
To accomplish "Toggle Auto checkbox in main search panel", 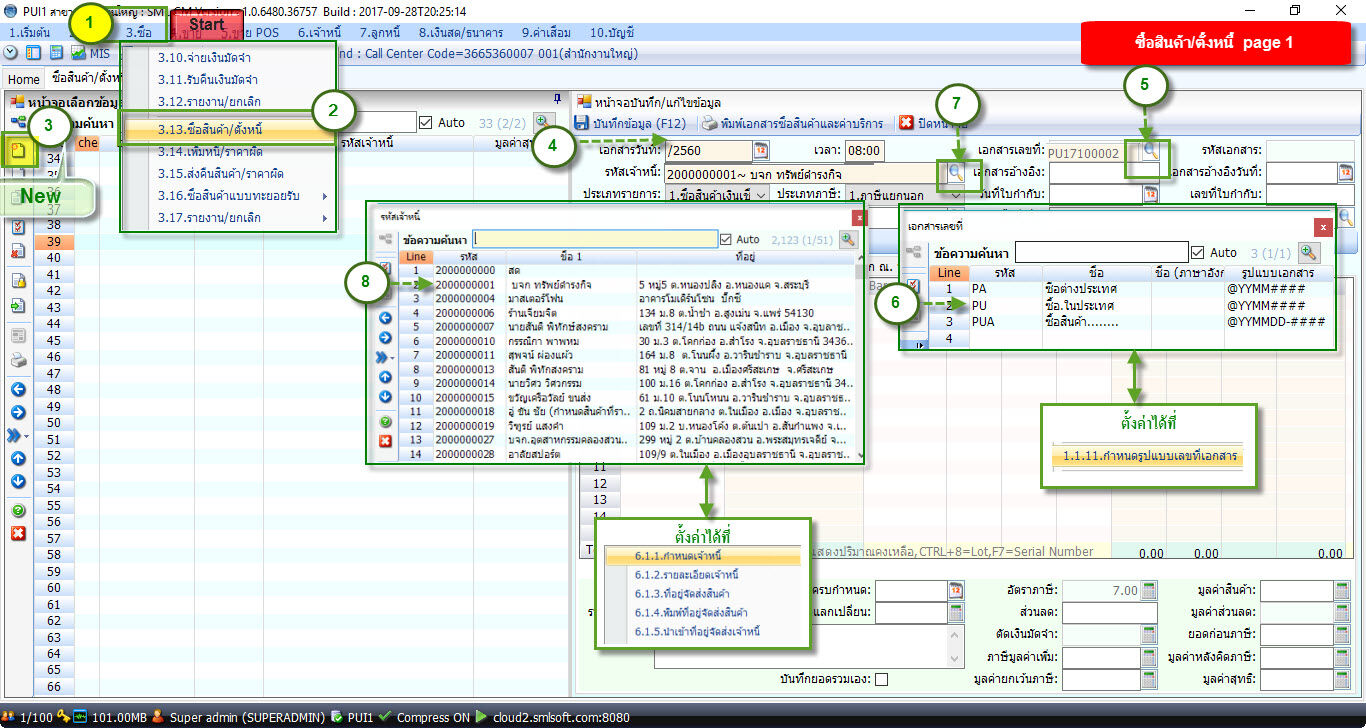I will tap(426, 122).
